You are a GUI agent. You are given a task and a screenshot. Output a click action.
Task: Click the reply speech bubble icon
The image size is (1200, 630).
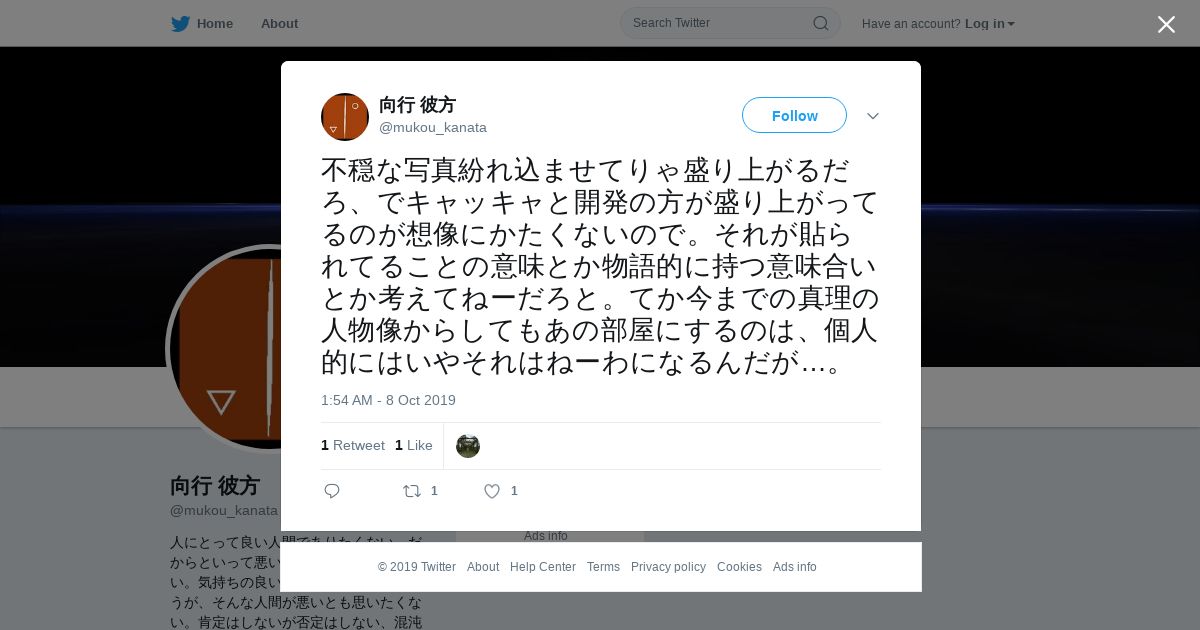click(332, 491)
